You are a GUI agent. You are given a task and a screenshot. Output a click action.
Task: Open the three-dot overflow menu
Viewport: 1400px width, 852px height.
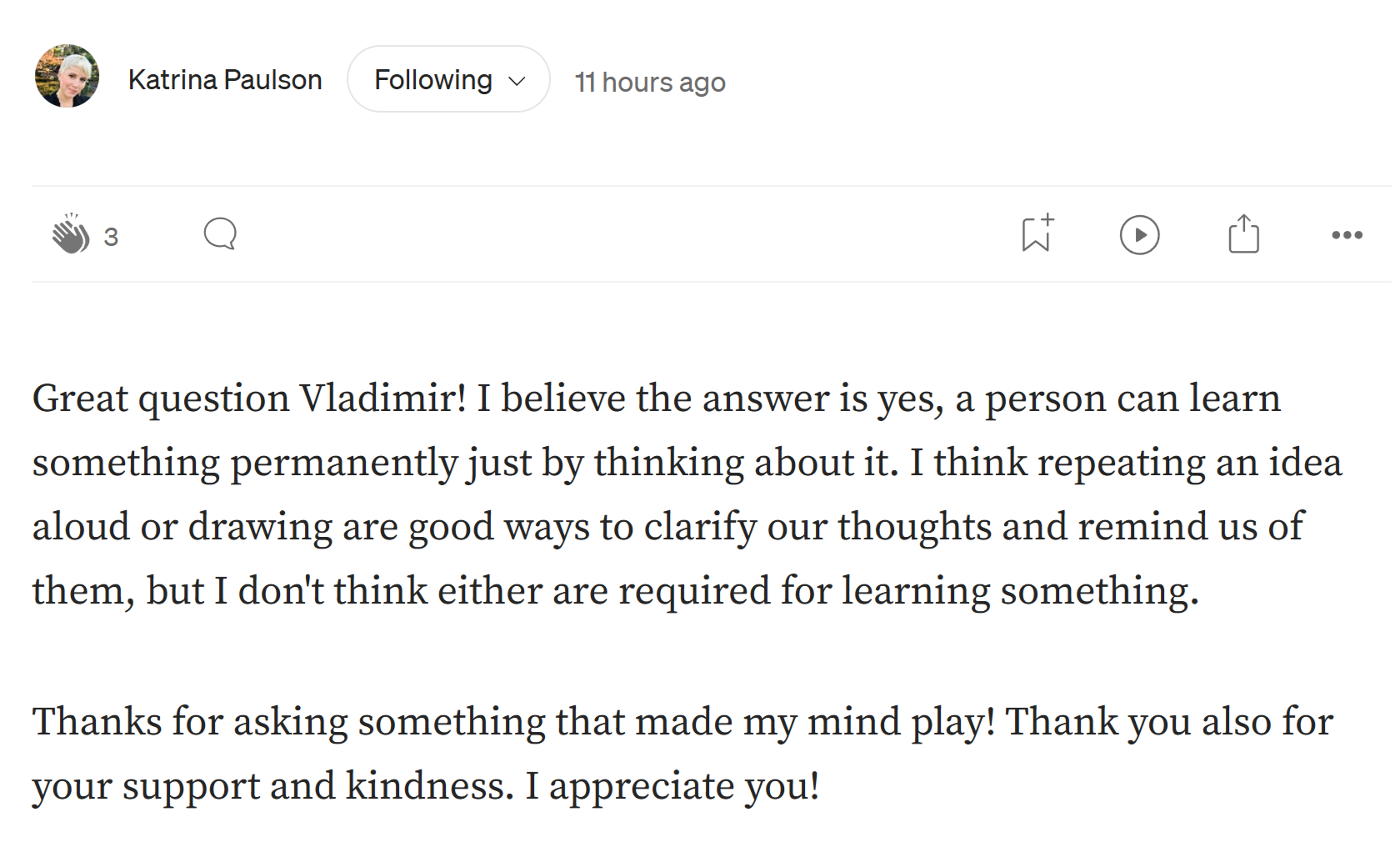coord(1346,234)
